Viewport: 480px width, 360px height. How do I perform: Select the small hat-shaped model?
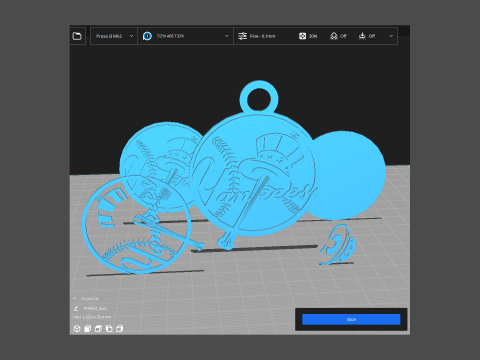[x=338, y=245]
